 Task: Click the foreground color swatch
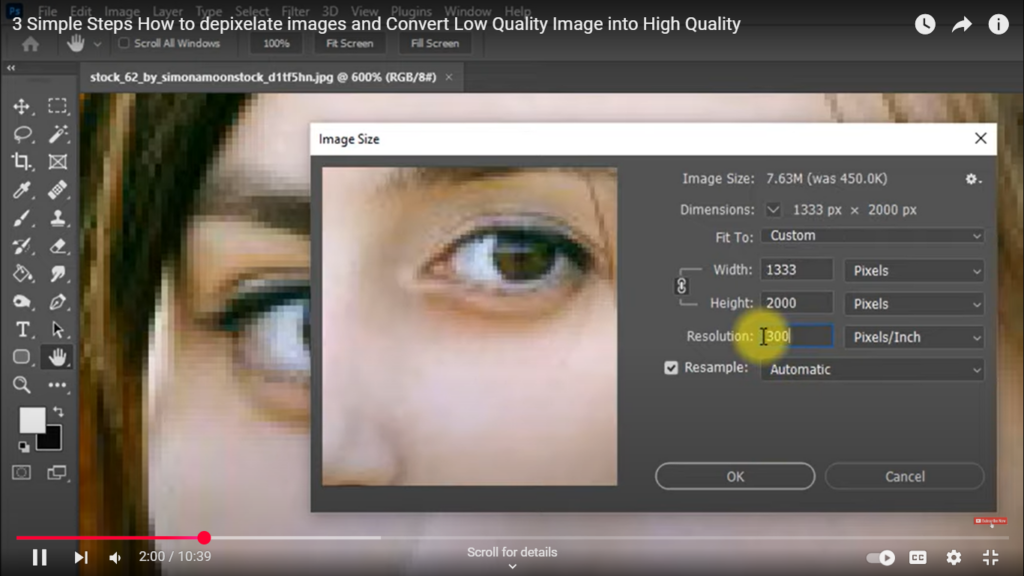(x=32, y=421)
